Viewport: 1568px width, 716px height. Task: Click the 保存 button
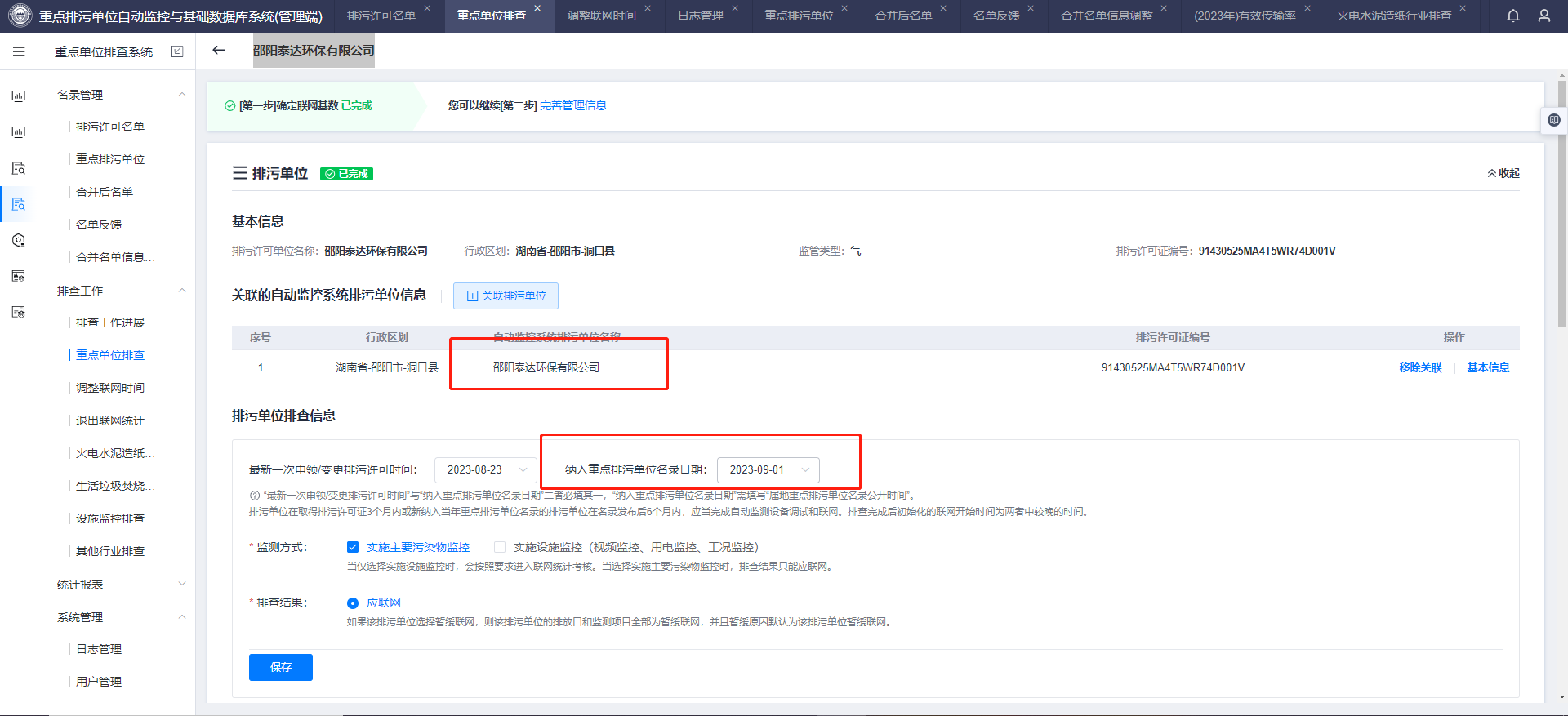(281, 667)
